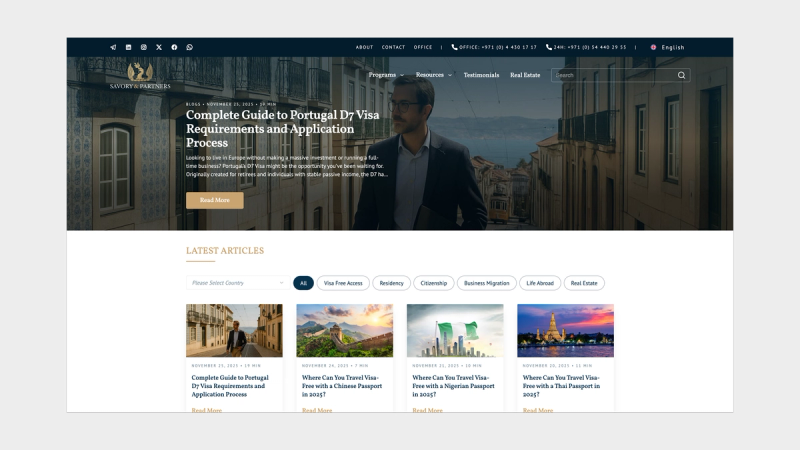Click Read More under Chinese Passport card
The height and width of the screenshot is (450, 800).
coord(317,410)
